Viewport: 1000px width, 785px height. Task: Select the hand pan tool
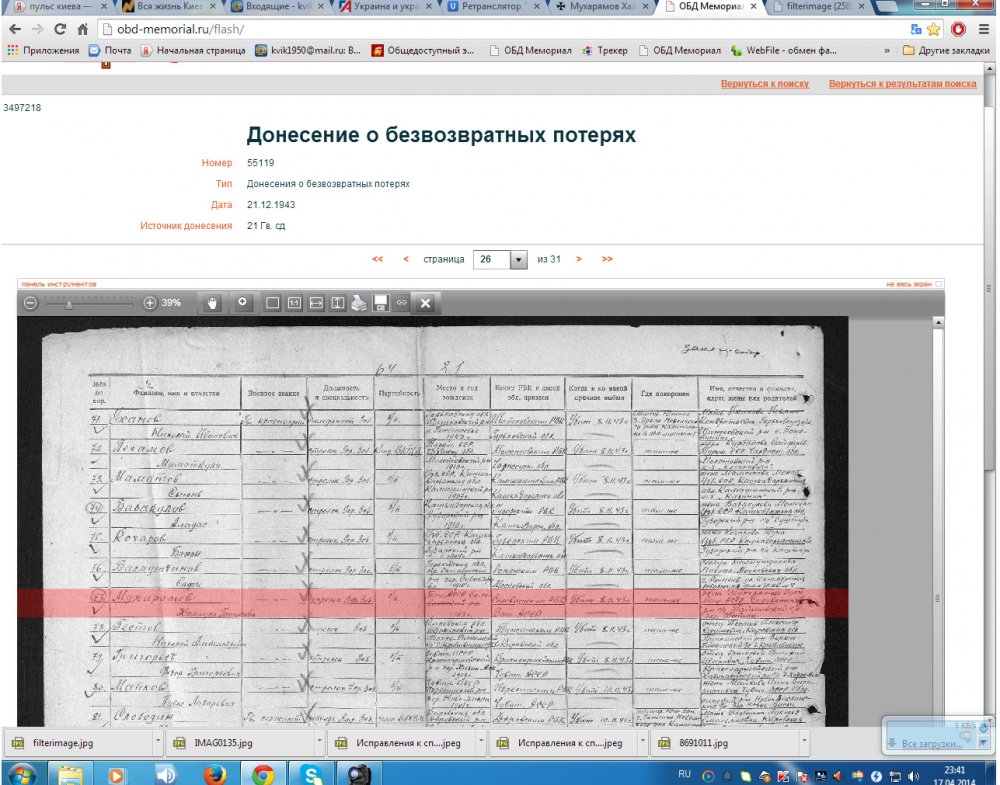click(212, 303)
